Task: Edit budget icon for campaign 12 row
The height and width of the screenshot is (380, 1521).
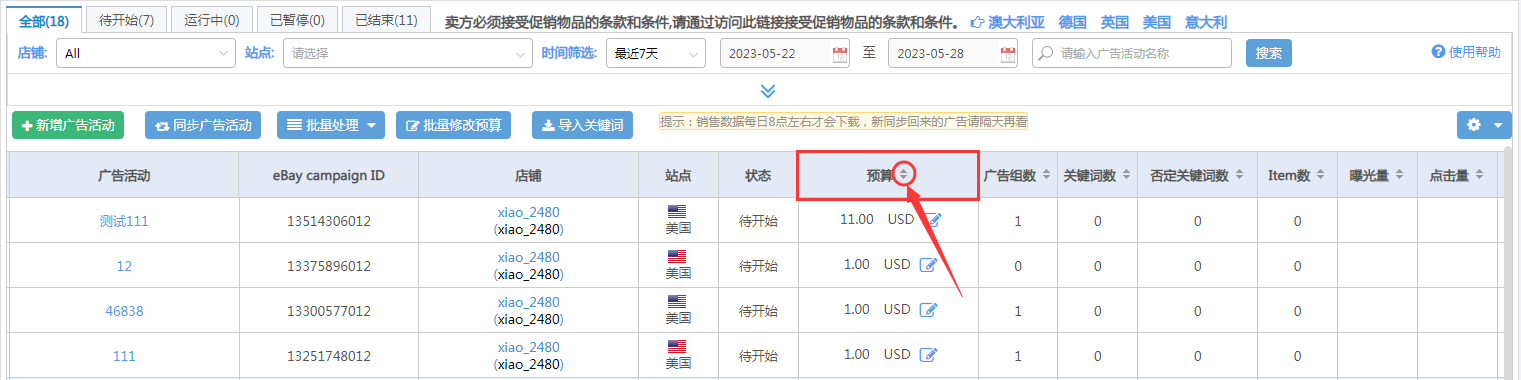Action: point(928,265)
